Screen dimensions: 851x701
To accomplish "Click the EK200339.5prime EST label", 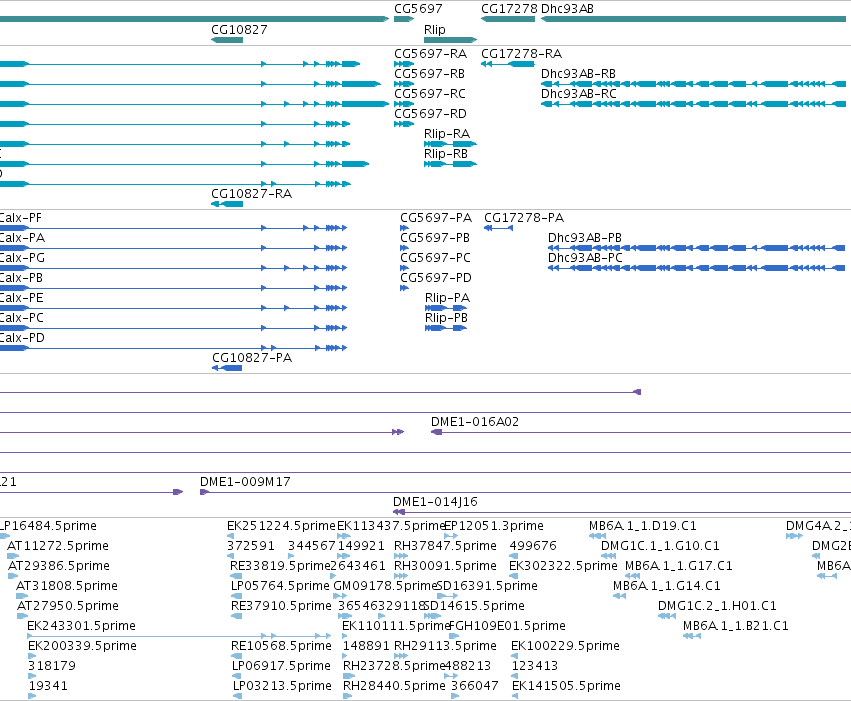I will tap(82, 646).
